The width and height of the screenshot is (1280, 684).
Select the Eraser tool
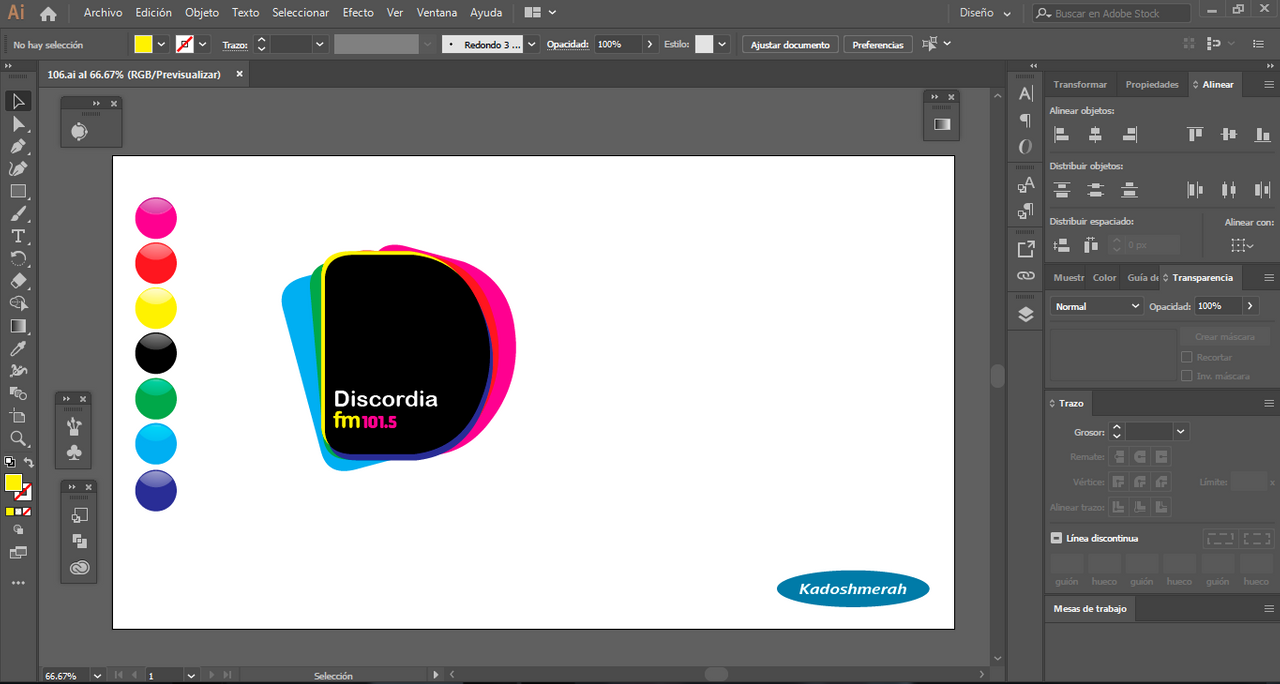tap(18, 281)
